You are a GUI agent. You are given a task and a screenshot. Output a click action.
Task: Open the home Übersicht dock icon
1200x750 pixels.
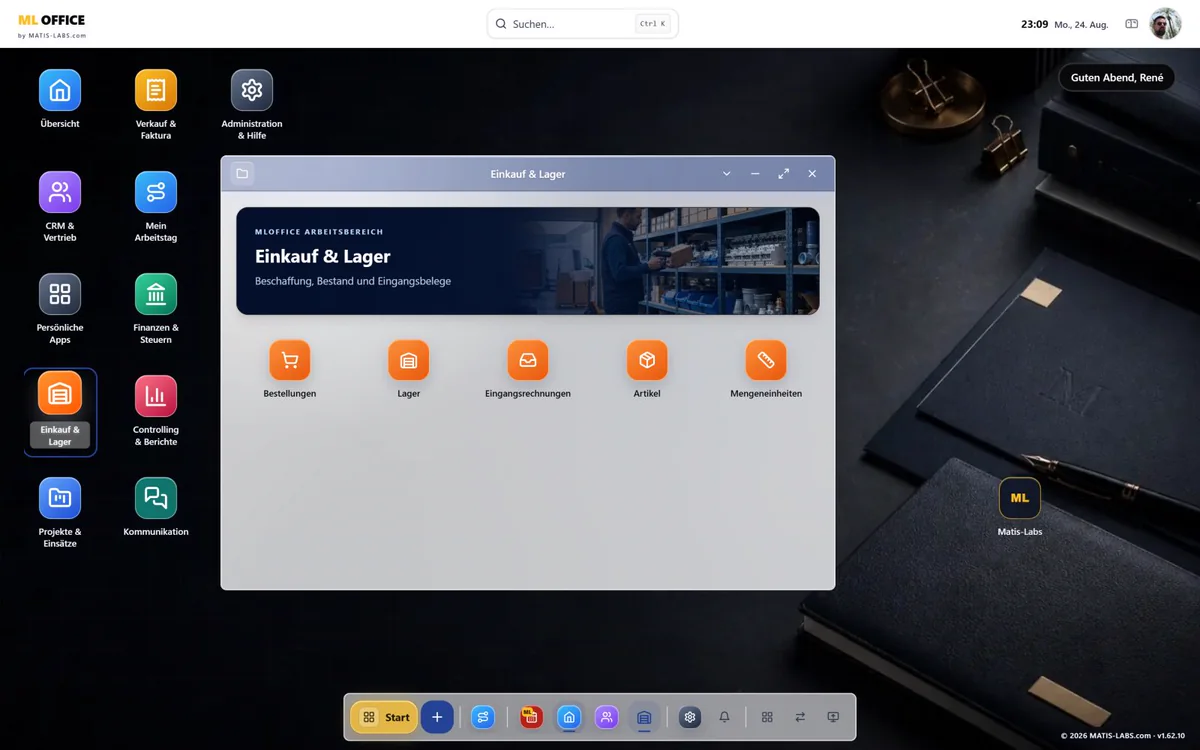(569, 717)
